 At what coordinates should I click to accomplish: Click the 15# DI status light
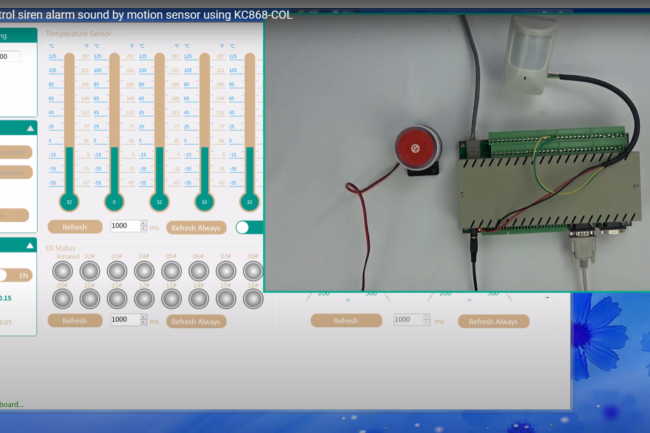226,298
